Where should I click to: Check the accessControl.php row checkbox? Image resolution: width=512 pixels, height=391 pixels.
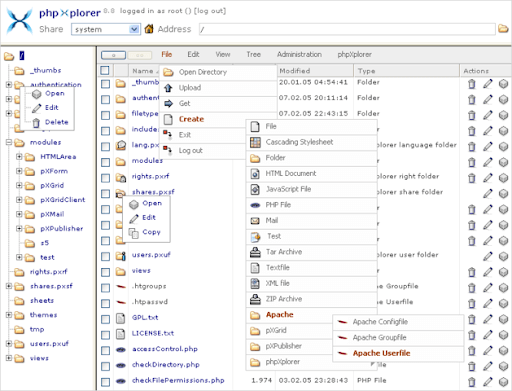pos(105,351)
